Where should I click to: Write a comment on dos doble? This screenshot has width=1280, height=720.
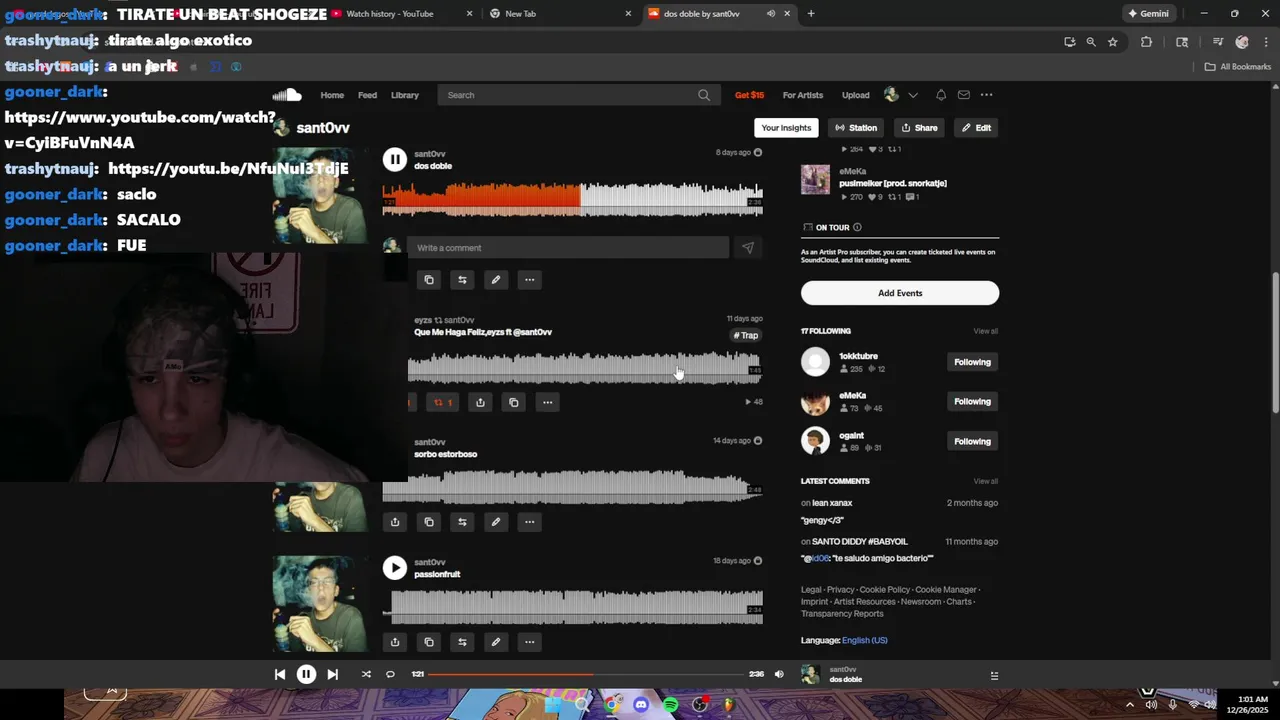coord(568,248)
